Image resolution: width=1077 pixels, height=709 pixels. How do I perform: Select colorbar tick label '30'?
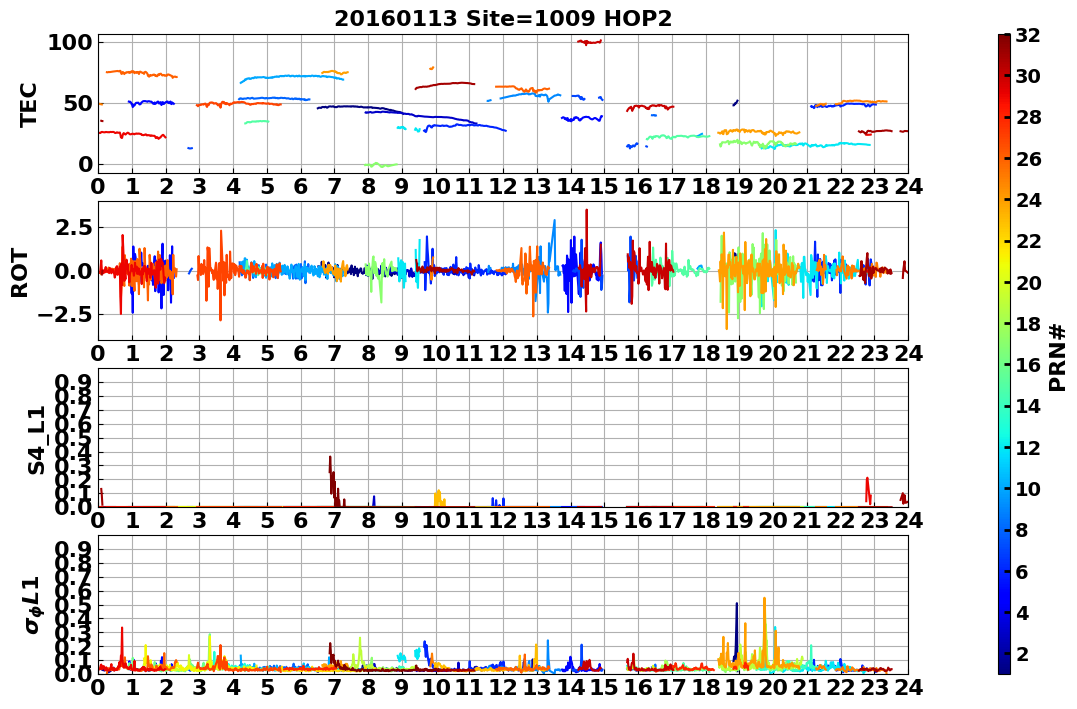pos(1028,76)
